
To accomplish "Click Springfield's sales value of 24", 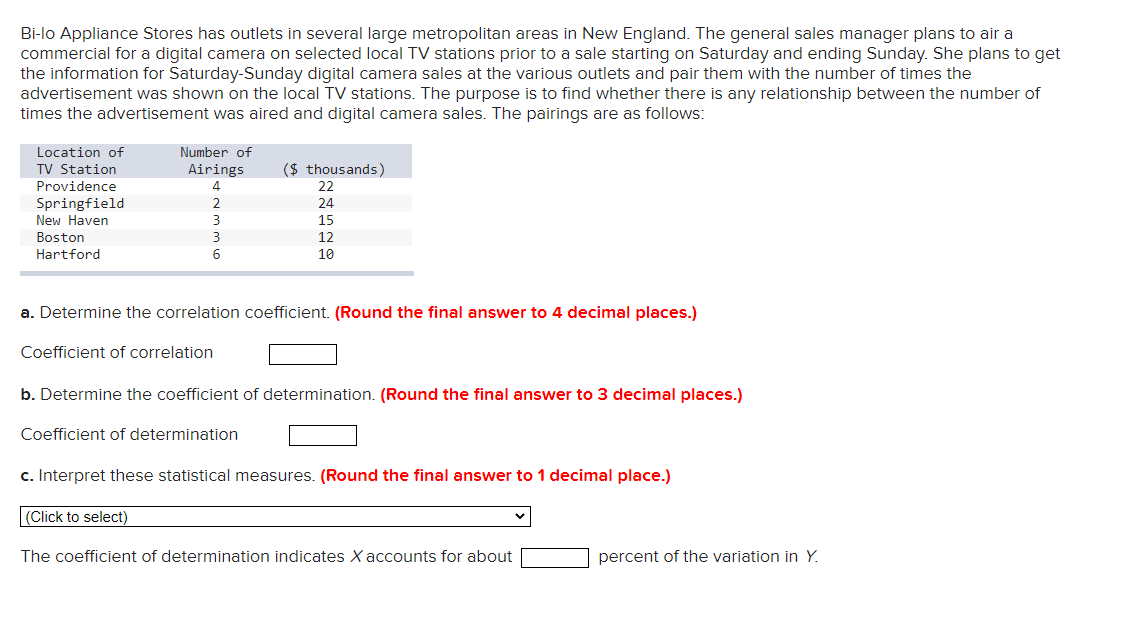I will coord(326,203).
